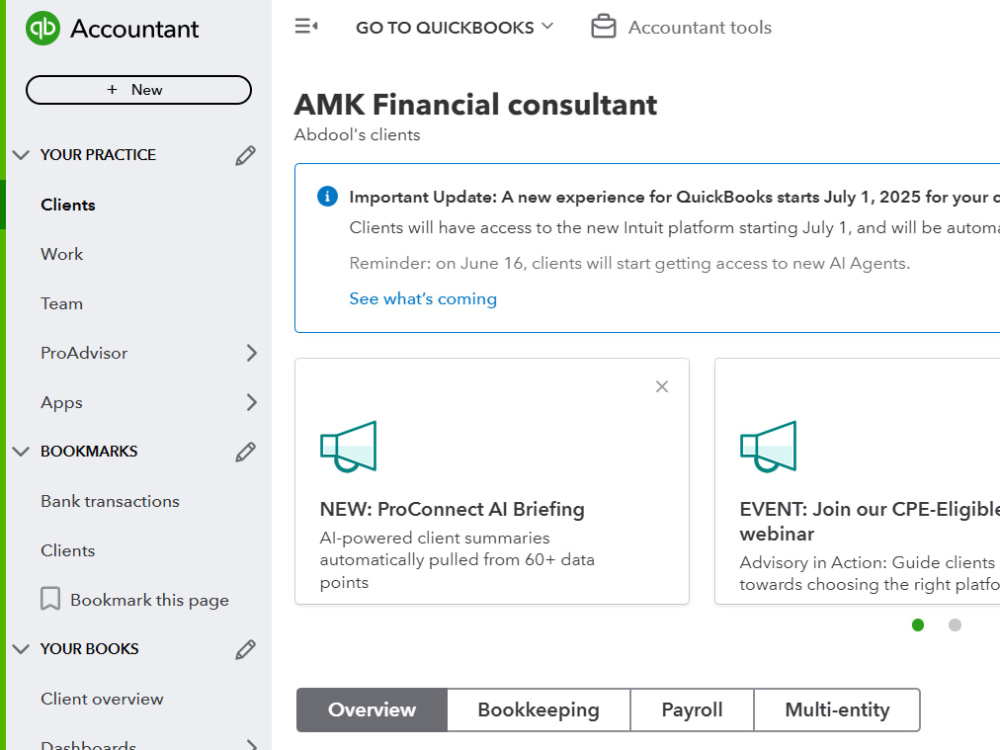This screenshot has height=750, width=1000.
Task: Open the Go To QuickBooks dropdown
Action: 455,27
